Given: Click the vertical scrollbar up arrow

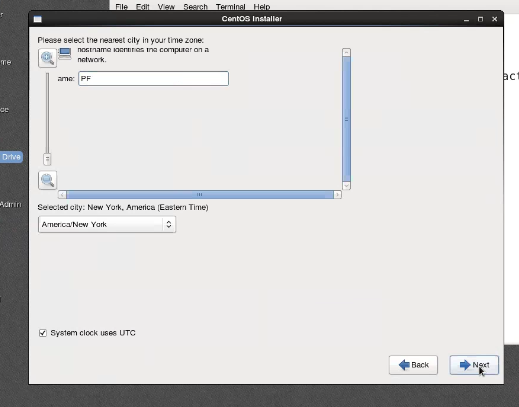Looking at the screenshot, I should (346, 52).
